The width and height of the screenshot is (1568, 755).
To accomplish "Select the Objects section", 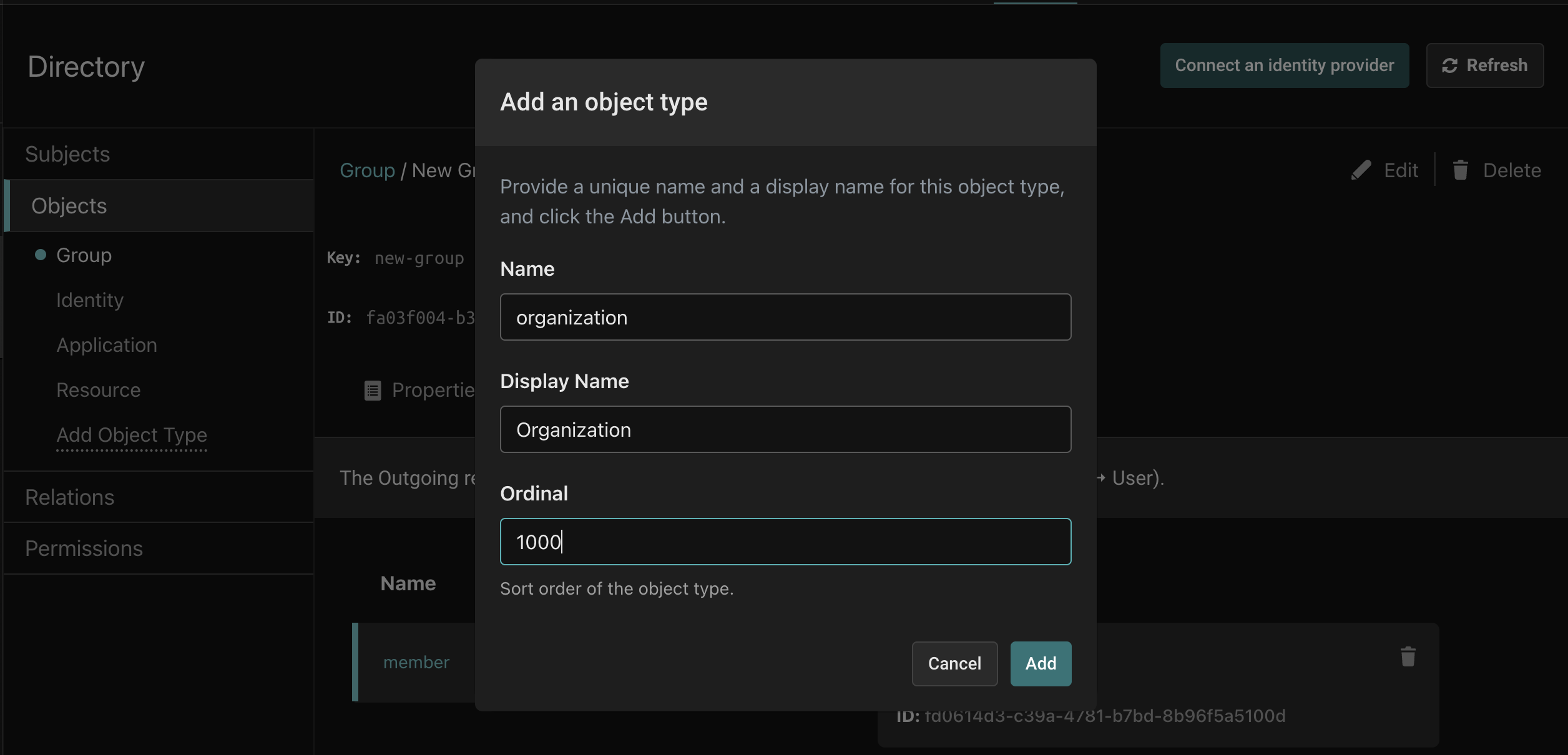I will [159, 206].
